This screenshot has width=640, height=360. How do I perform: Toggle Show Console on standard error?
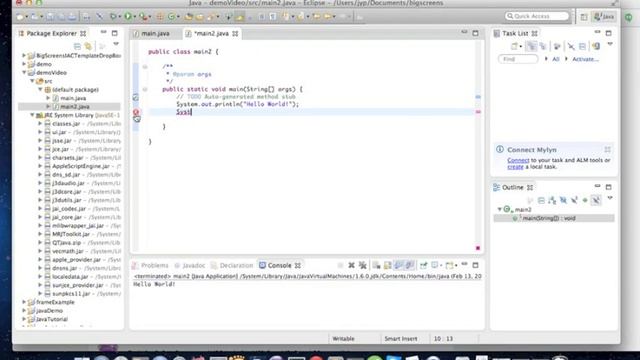(410, 265)
